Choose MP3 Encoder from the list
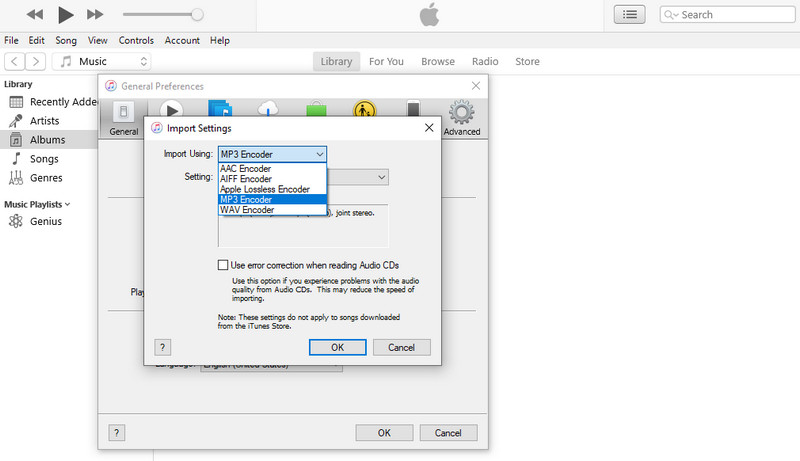 coord(272,199)
